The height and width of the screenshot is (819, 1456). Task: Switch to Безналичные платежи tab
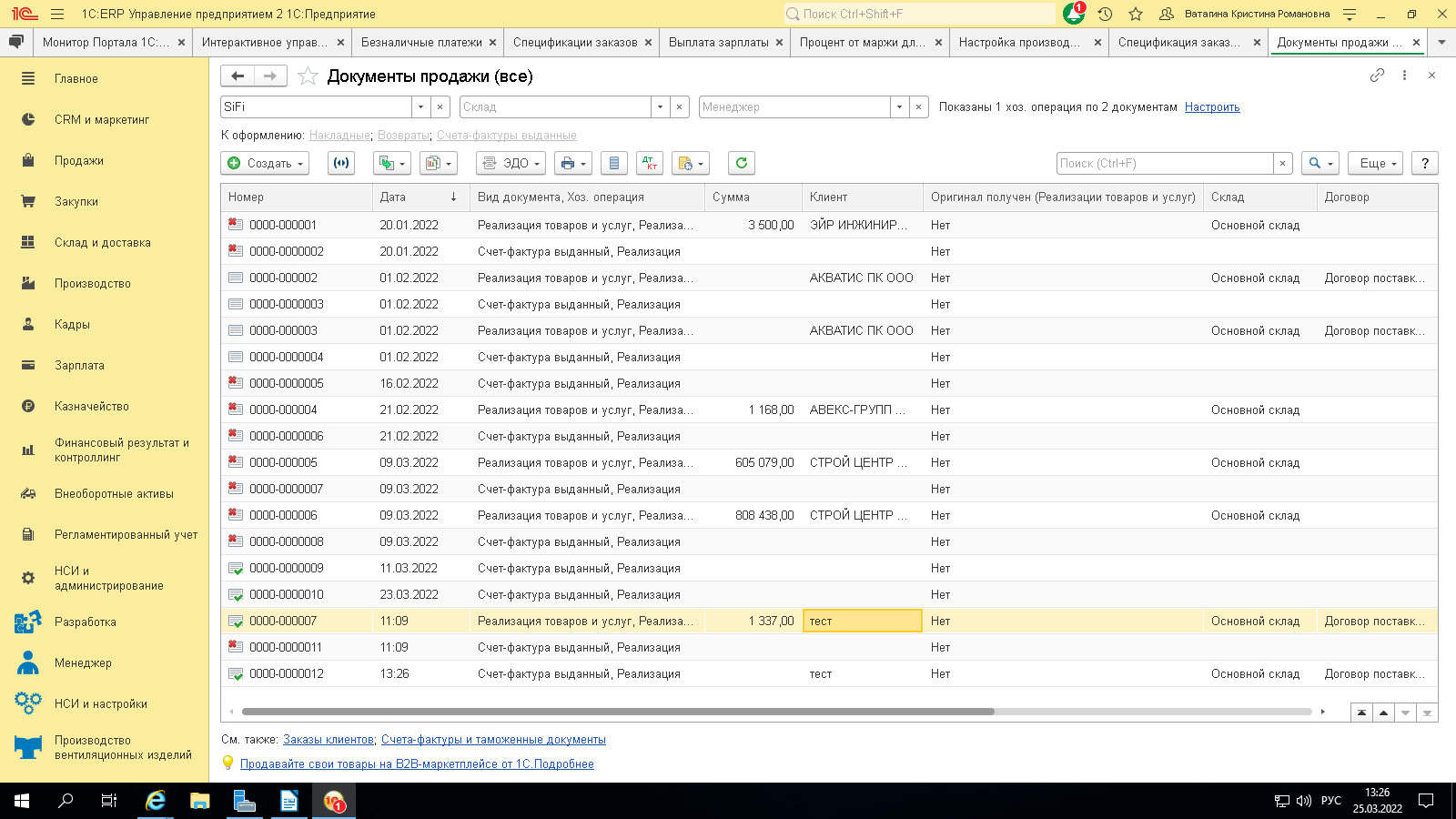(421, 43)
